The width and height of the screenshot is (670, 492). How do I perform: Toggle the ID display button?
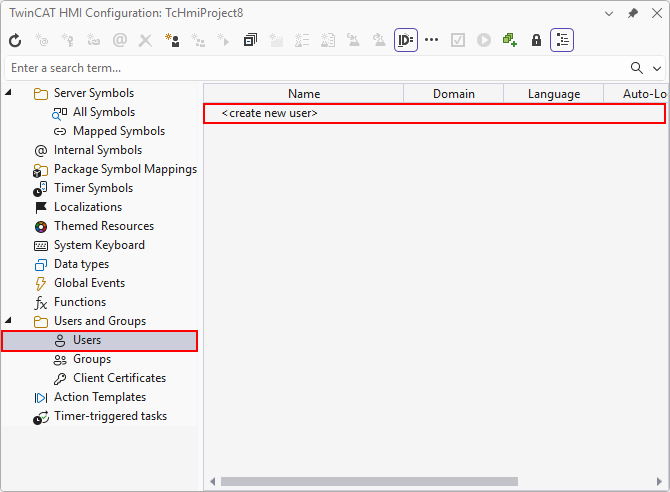point(405,41)
